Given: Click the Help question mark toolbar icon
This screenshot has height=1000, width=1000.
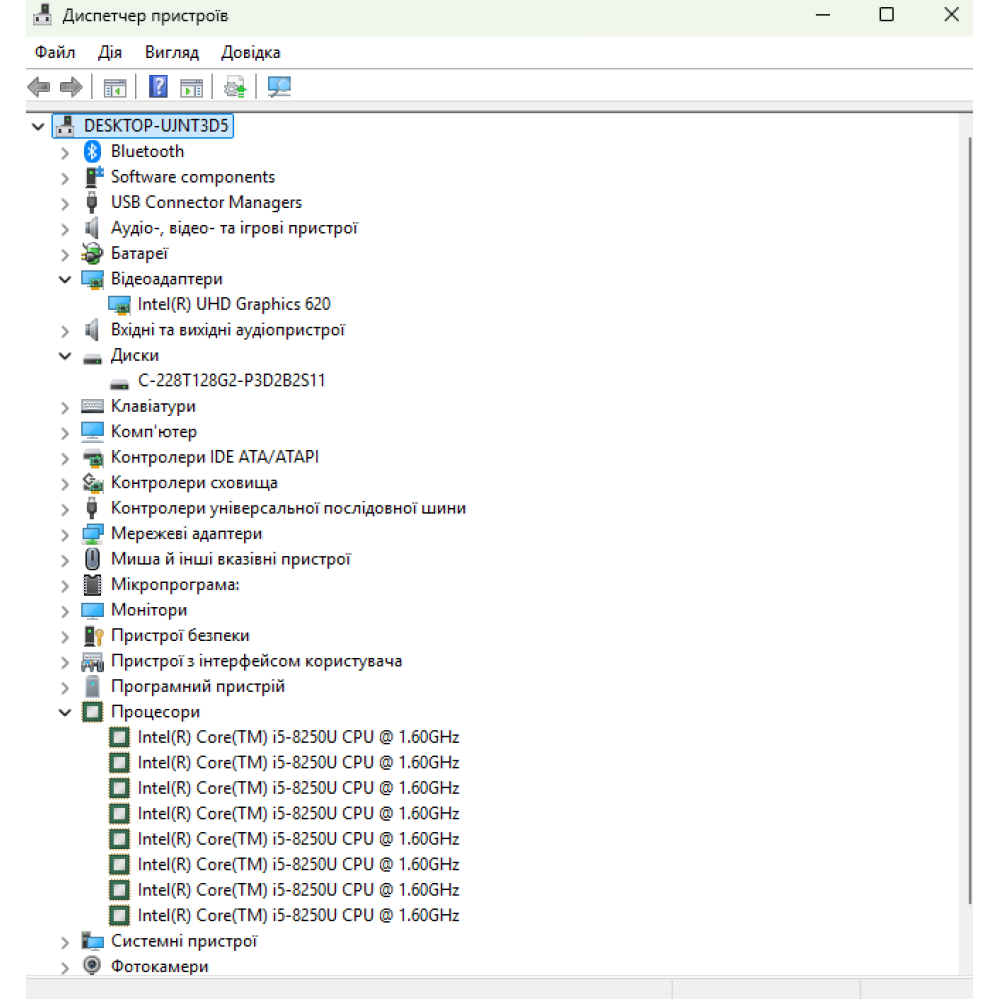Looking at the screenshot, I should [x=158, y=87].
